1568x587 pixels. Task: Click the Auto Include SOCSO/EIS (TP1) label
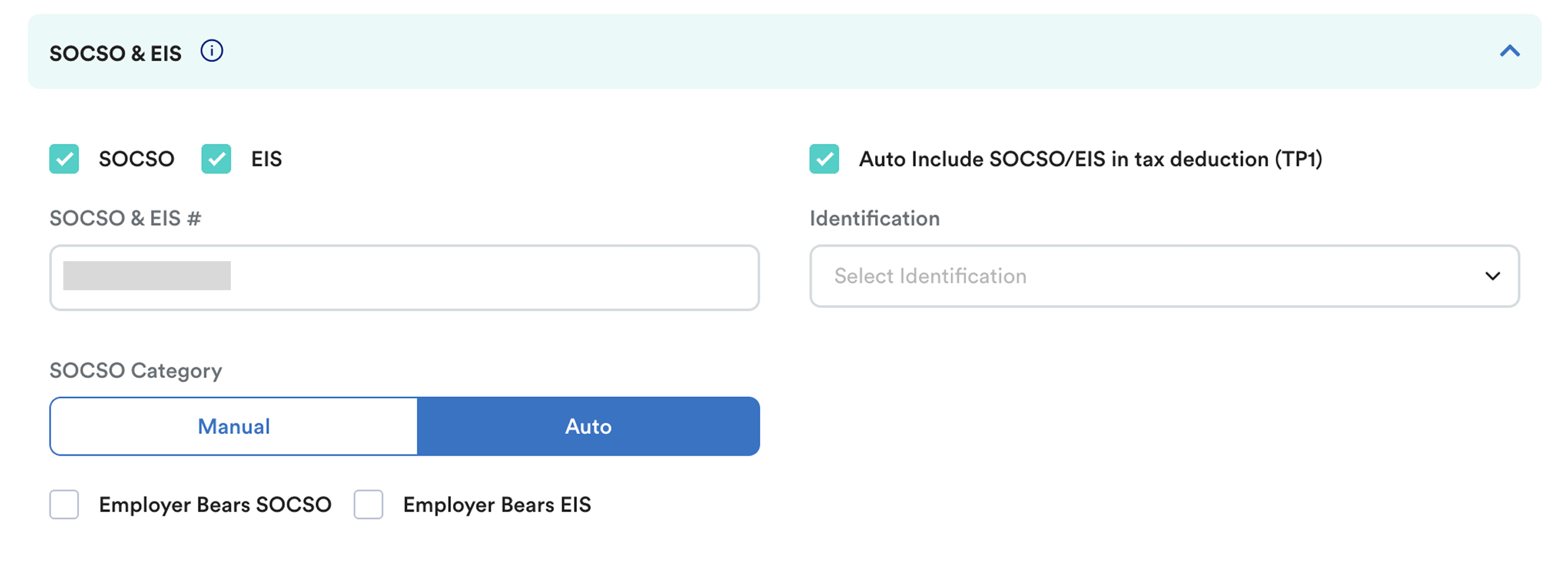(1091, 159)
